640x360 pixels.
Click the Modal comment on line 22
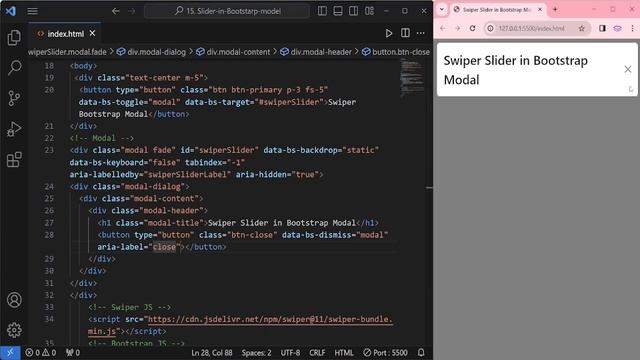[102, 138]
